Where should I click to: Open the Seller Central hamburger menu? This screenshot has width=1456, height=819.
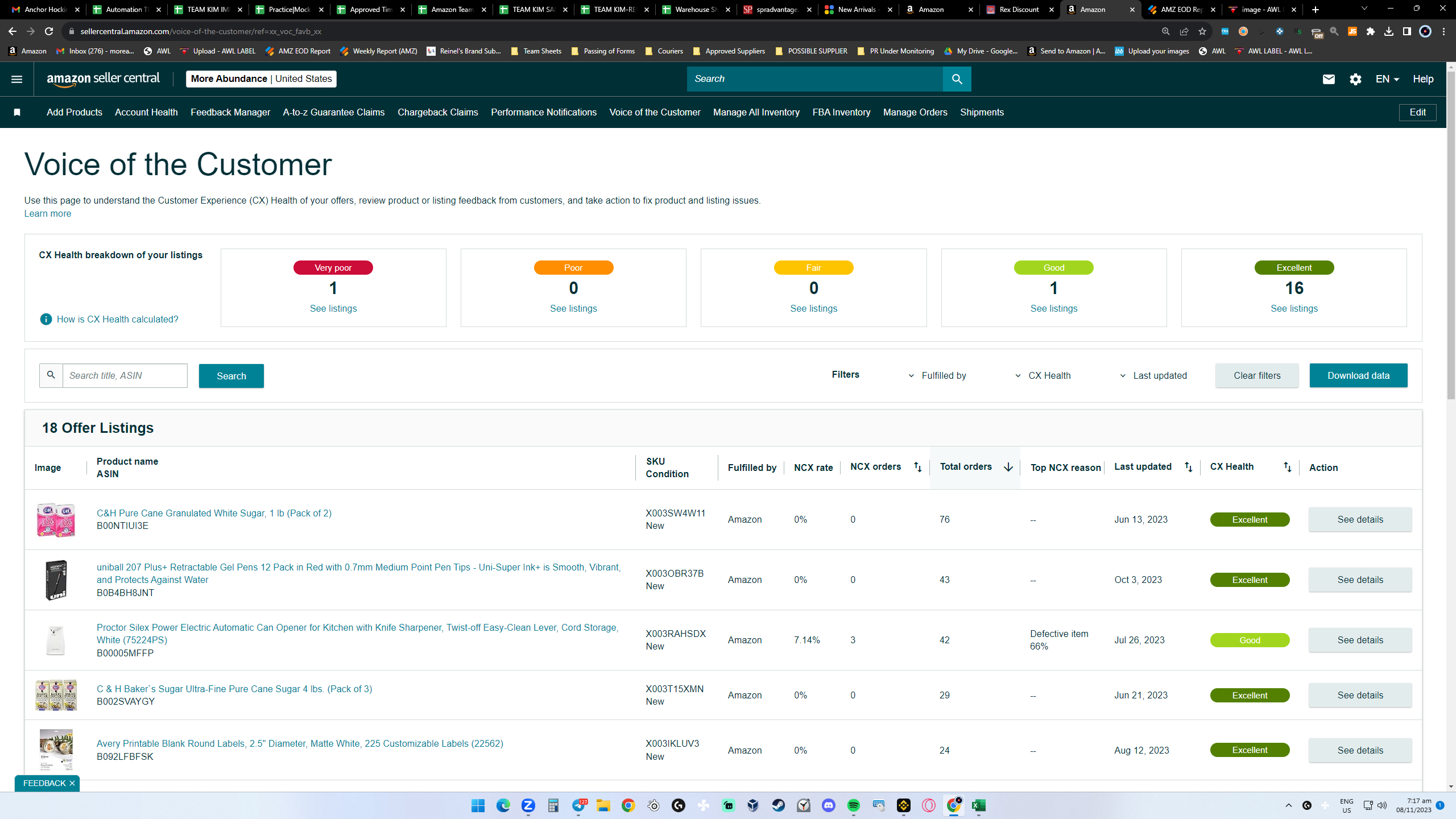point(16,79)
